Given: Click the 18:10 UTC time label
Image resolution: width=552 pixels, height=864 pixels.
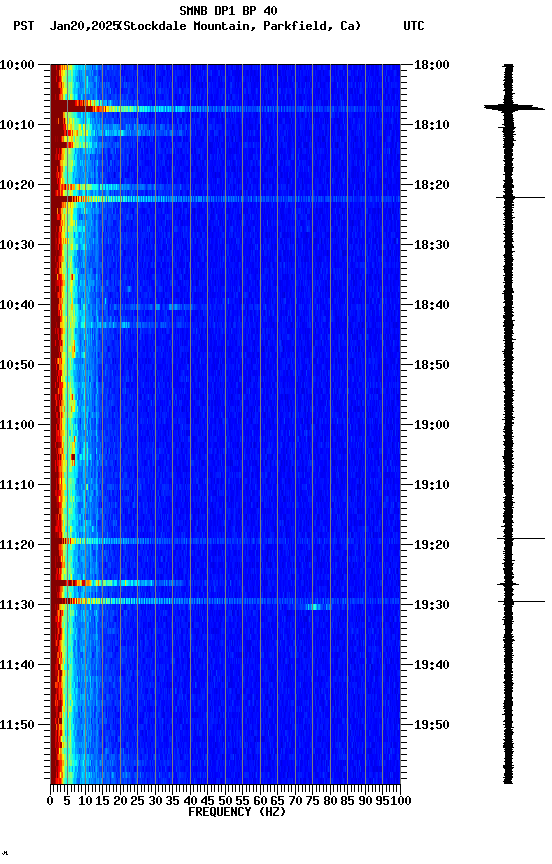Looking at the screenshot, I should tap(432, 125).
